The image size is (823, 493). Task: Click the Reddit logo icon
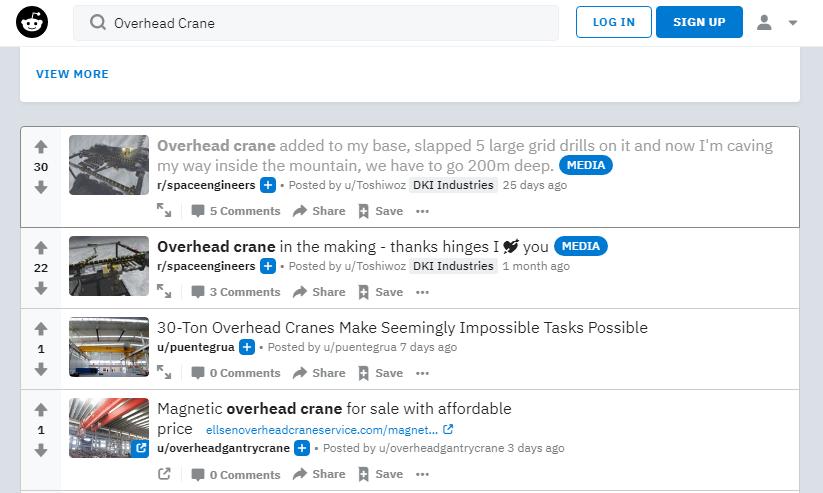[x=32, y=22]
